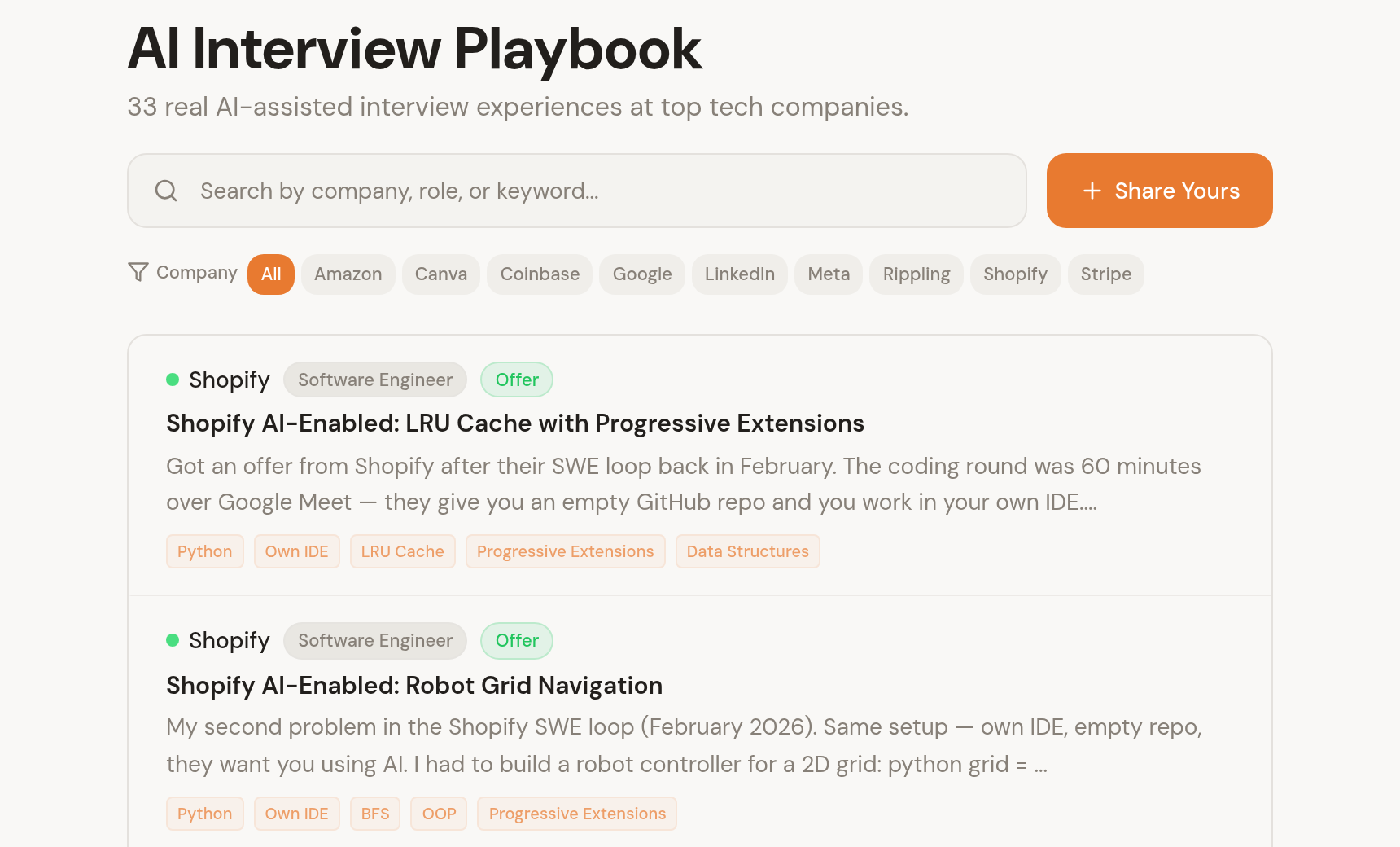
Task: Select the Meta filter chip
Action: 828,274
